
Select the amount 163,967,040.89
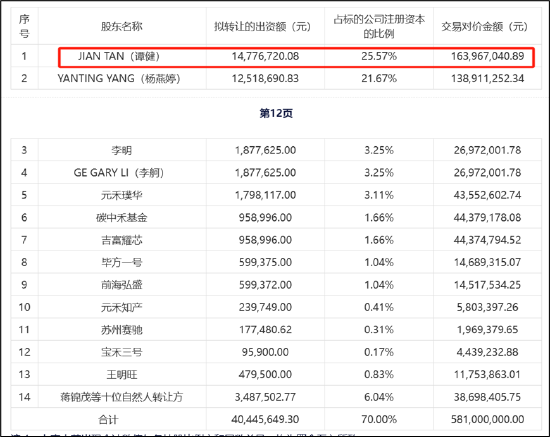pyautogui.click(x=487, y=56)
